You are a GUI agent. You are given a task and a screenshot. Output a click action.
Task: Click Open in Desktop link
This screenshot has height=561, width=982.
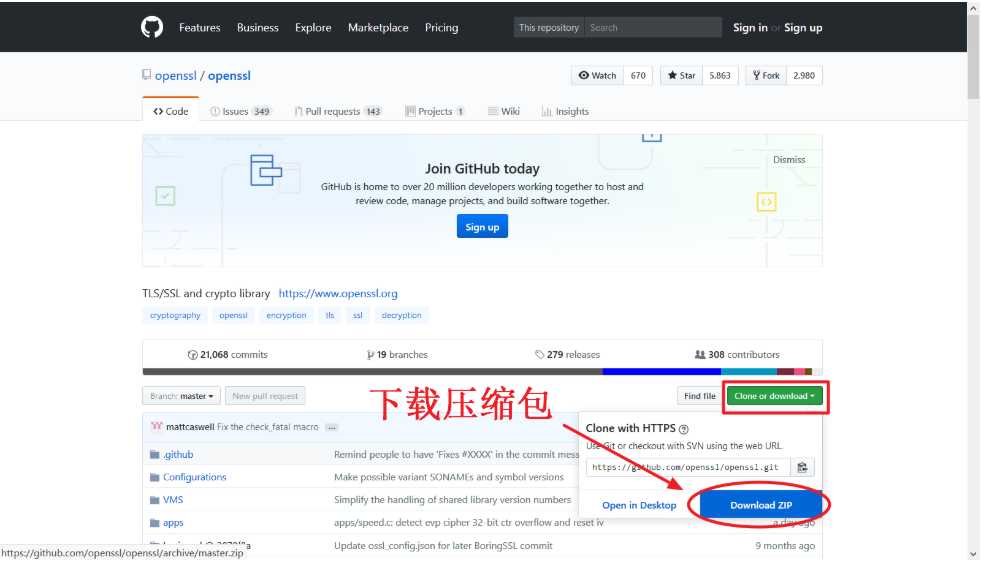click(x=639, y=505)
